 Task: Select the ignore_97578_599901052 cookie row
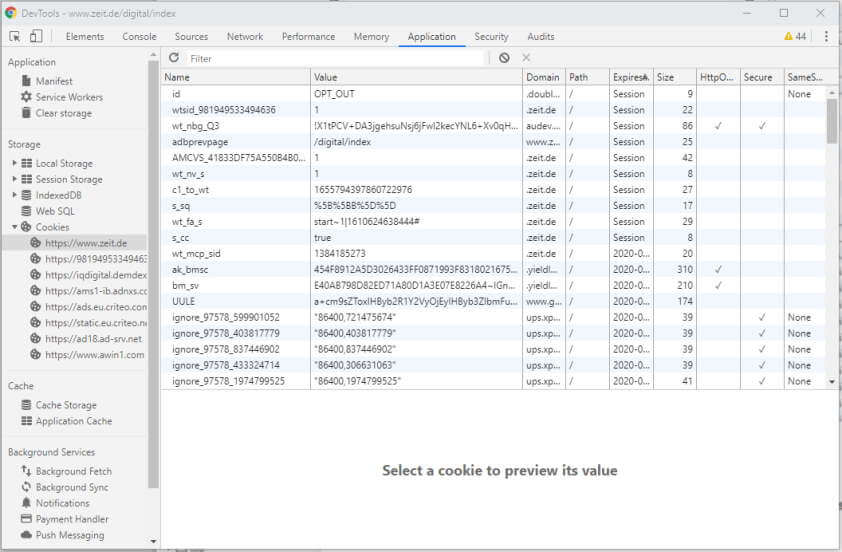[494, 317]
